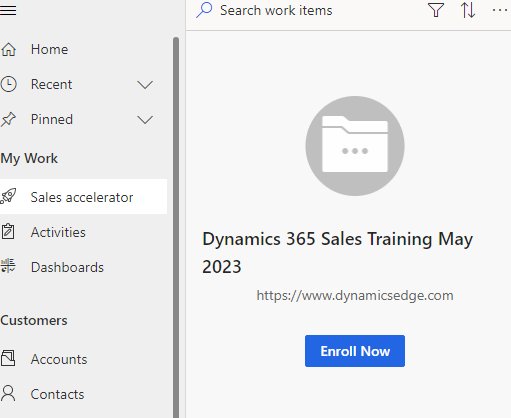Click the My Work section header

[x=29, y=158]
